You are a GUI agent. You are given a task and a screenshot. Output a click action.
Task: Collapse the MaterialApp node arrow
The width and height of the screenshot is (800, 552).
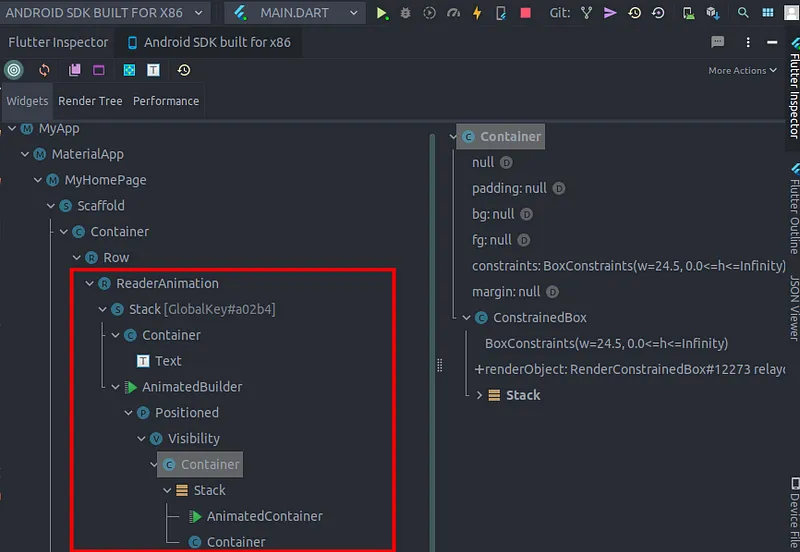coord(25,154)
